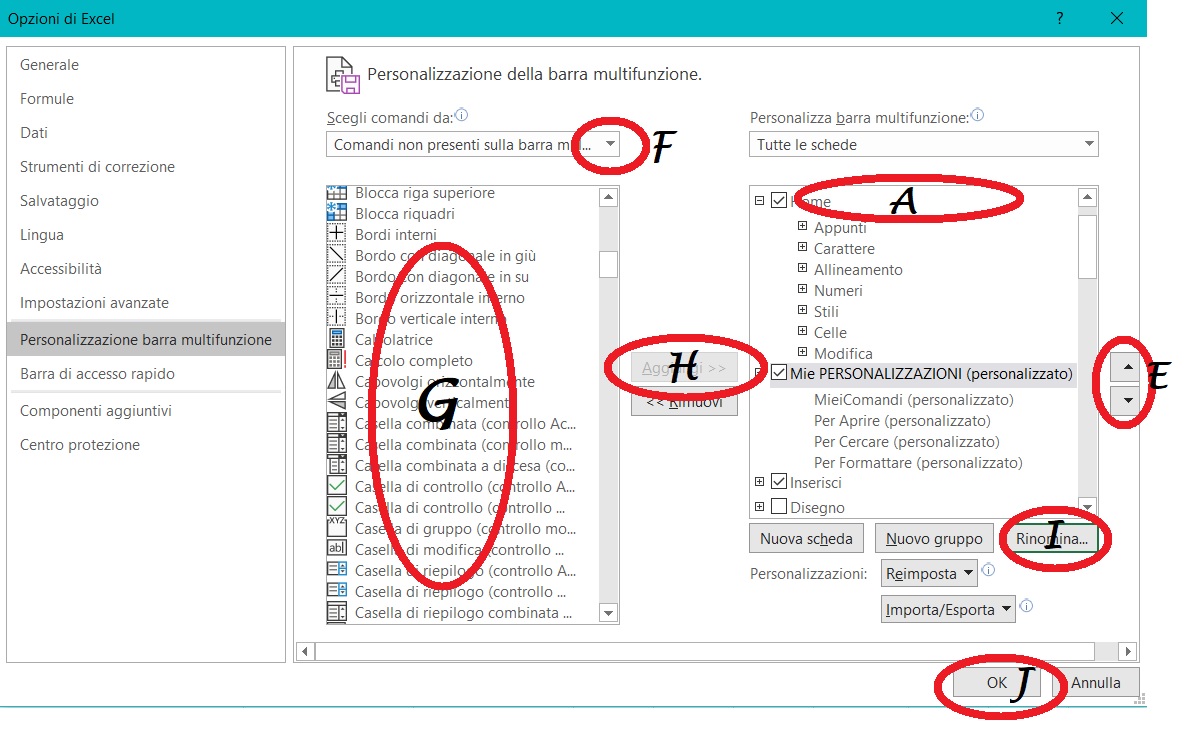Collapse the Home tab tree node
1199x738 pixels.
coord(759,200)
